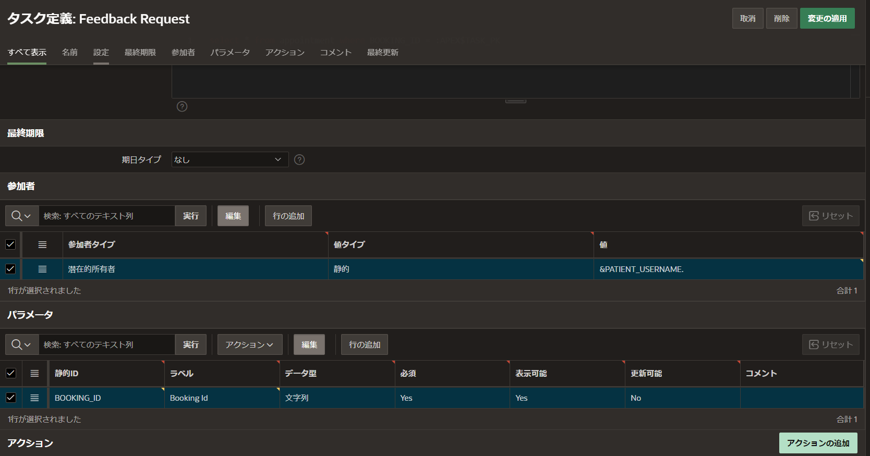Switch to 最終更新 tab
The width and height of the screenshot is (870, 456).
[383, 52]
